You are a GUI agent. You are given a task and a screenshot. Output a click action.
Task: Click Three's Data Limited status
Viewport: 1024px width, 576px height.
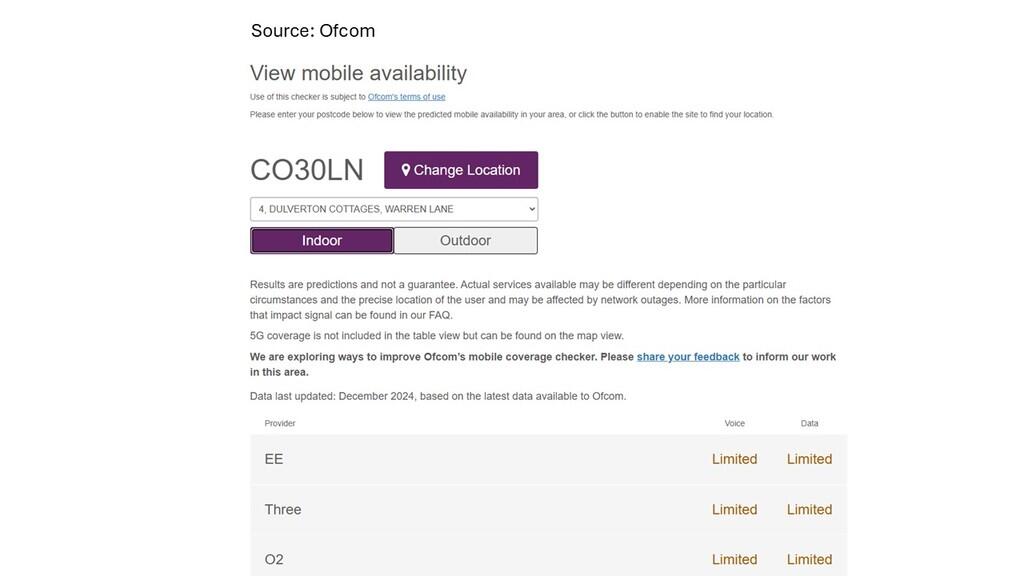tap(809, 509)
